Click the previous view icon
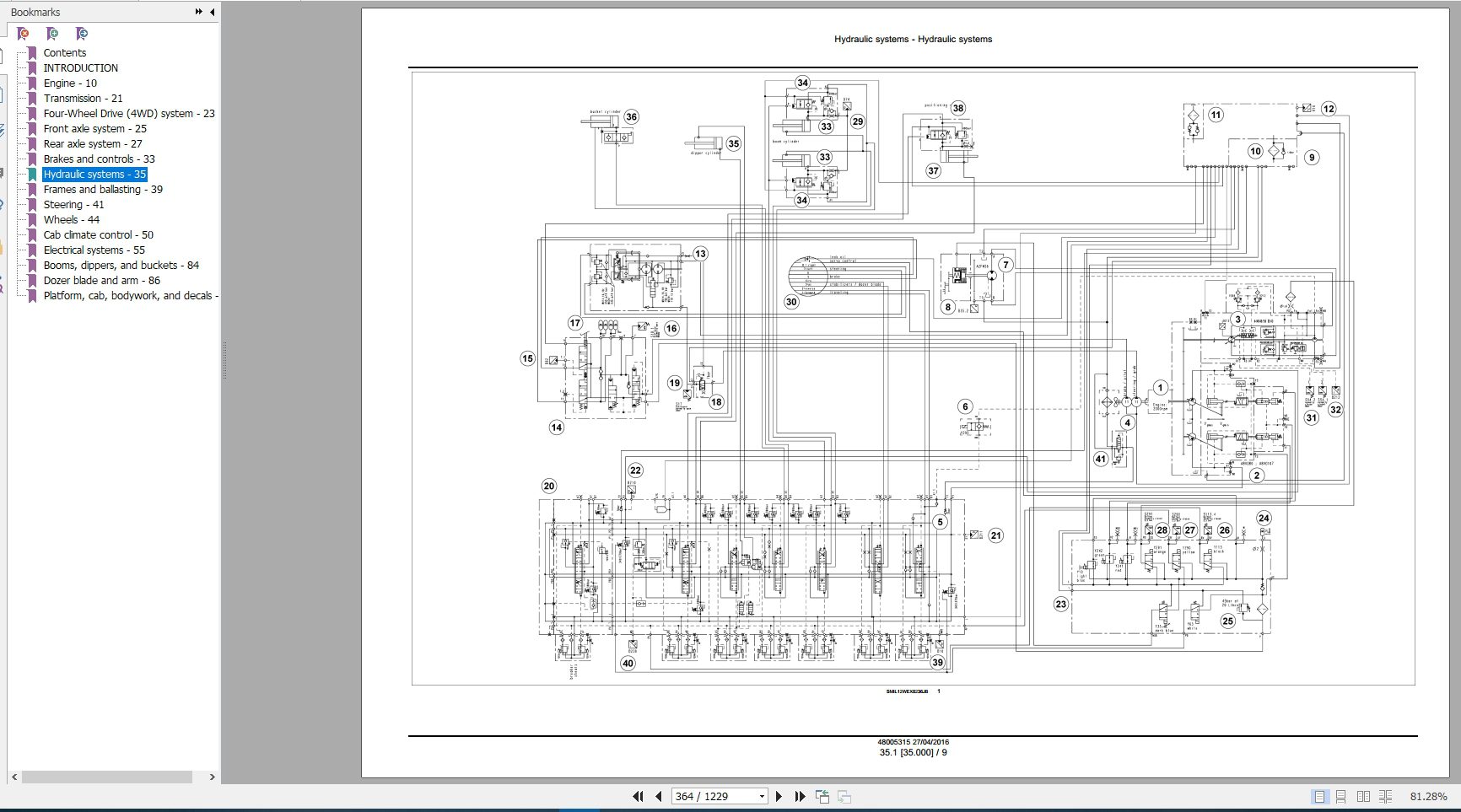This screenshot has height=812, width=1461. click(x=822, y=796)
